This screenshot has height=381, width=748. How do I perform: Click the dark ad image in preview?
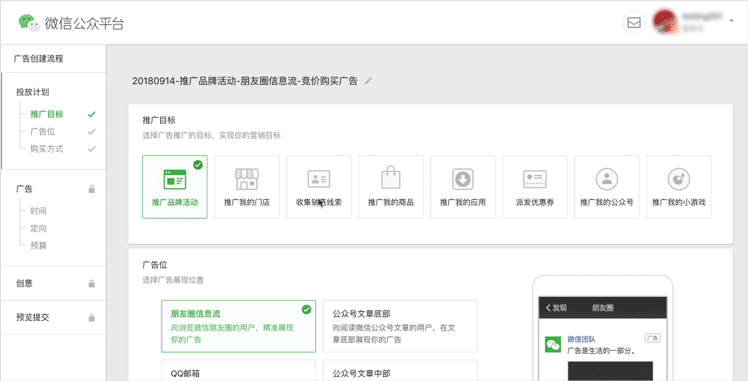click(x=610, y=371)
